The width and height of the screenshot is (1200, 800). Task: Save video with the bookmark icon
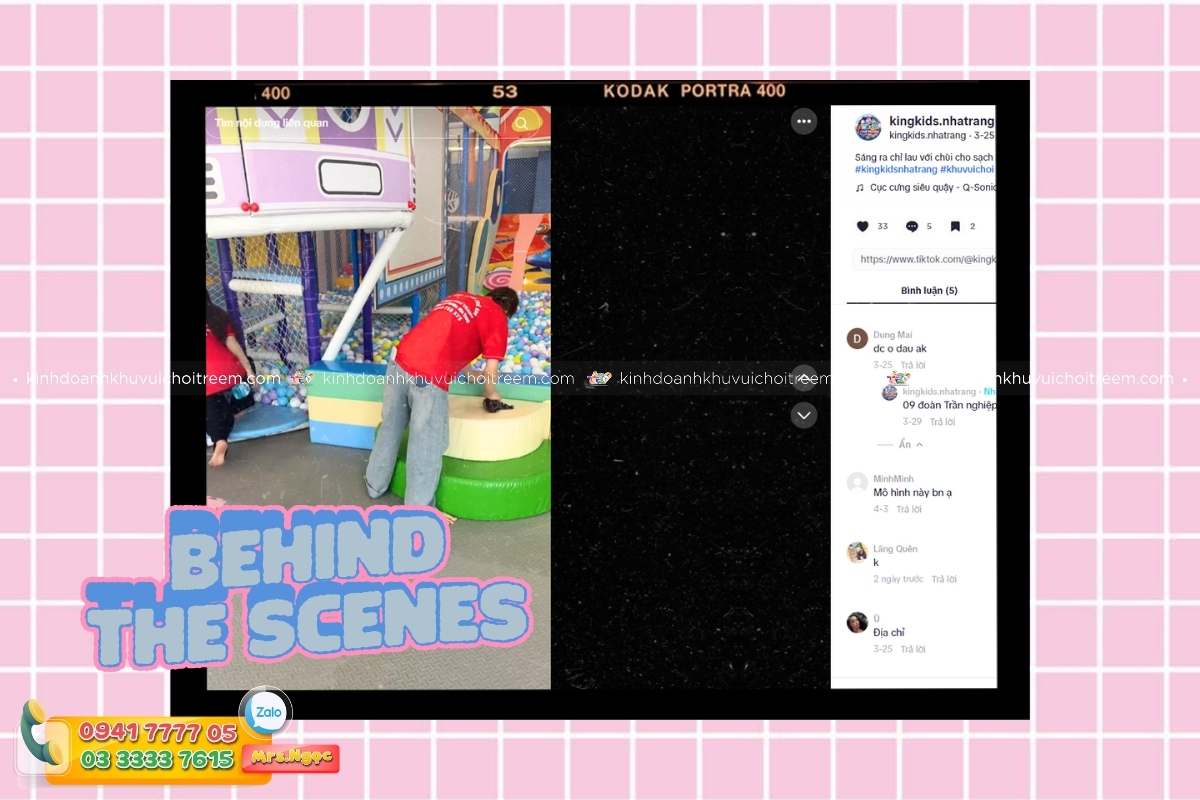click(x=955, y=226)
